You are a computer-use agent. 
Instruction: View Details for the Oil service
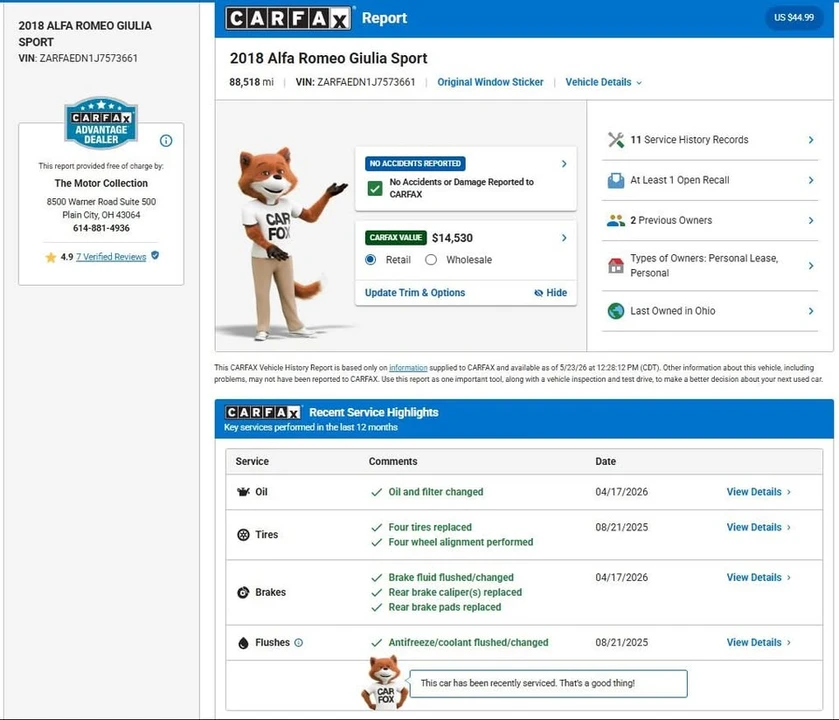point(758,492)
